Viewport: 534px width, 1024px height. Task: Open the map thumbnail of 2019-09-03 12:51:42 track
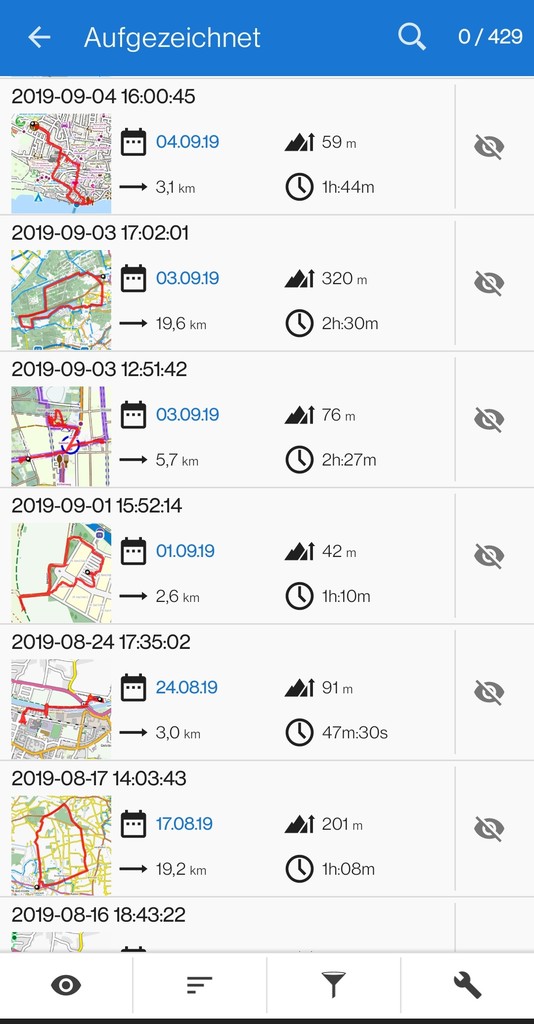[x=61, y=436]
